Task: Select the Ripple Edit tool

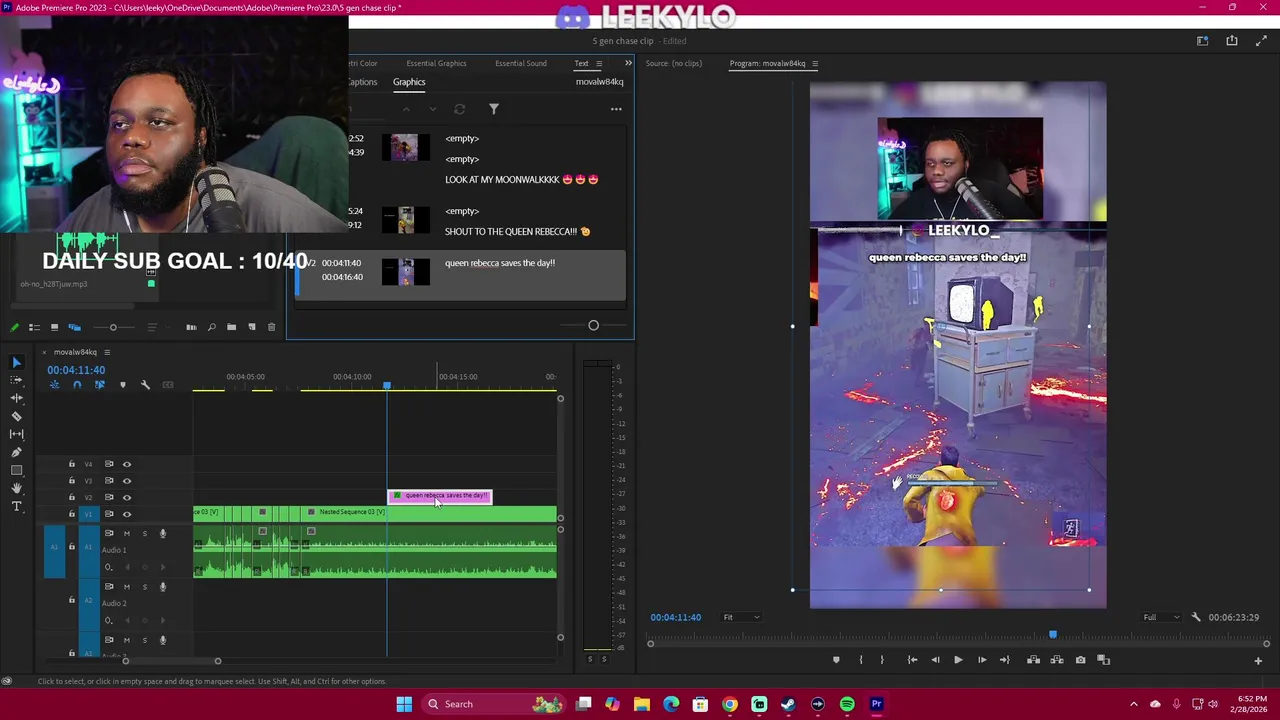Action: coord(16,398)
